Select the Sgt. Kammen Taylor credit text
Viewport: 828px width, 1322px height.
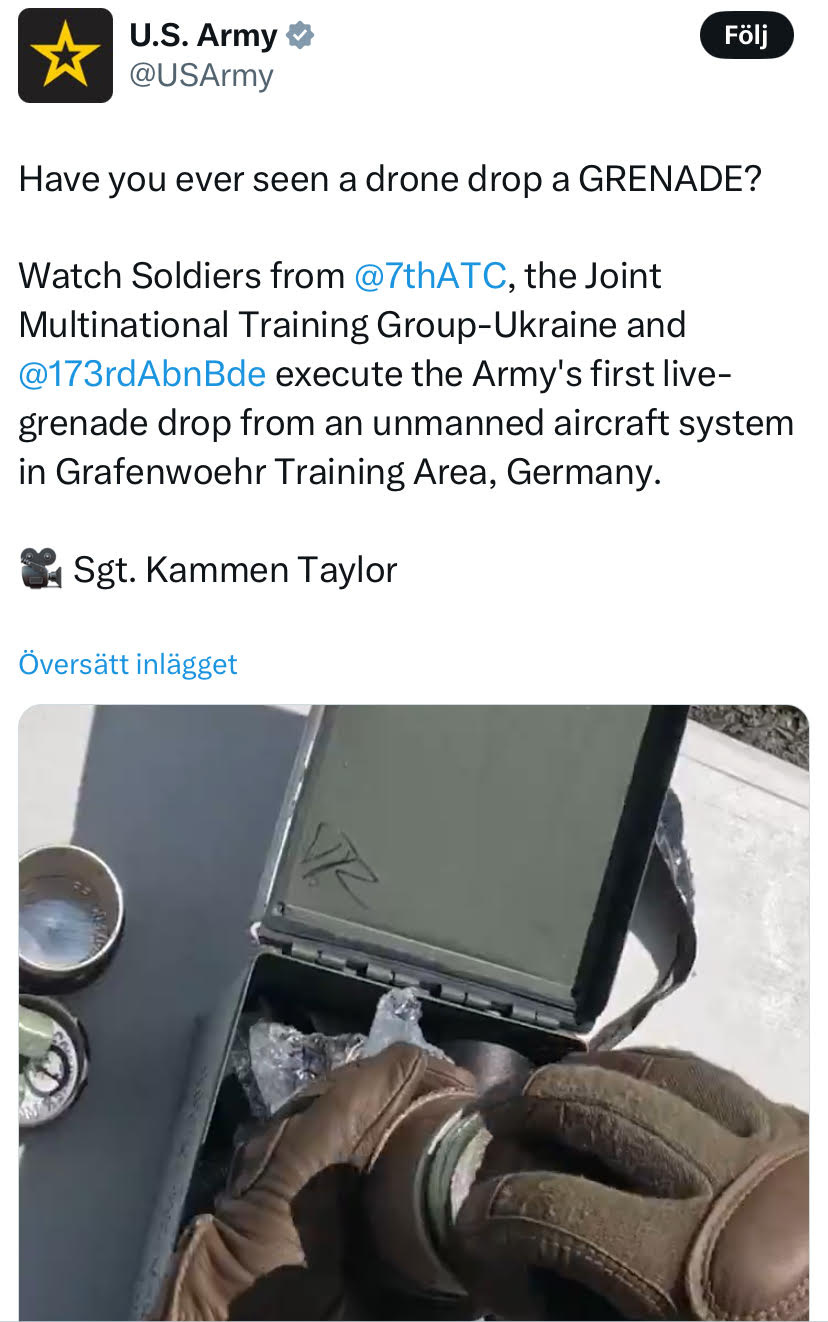tap(235, 569)
